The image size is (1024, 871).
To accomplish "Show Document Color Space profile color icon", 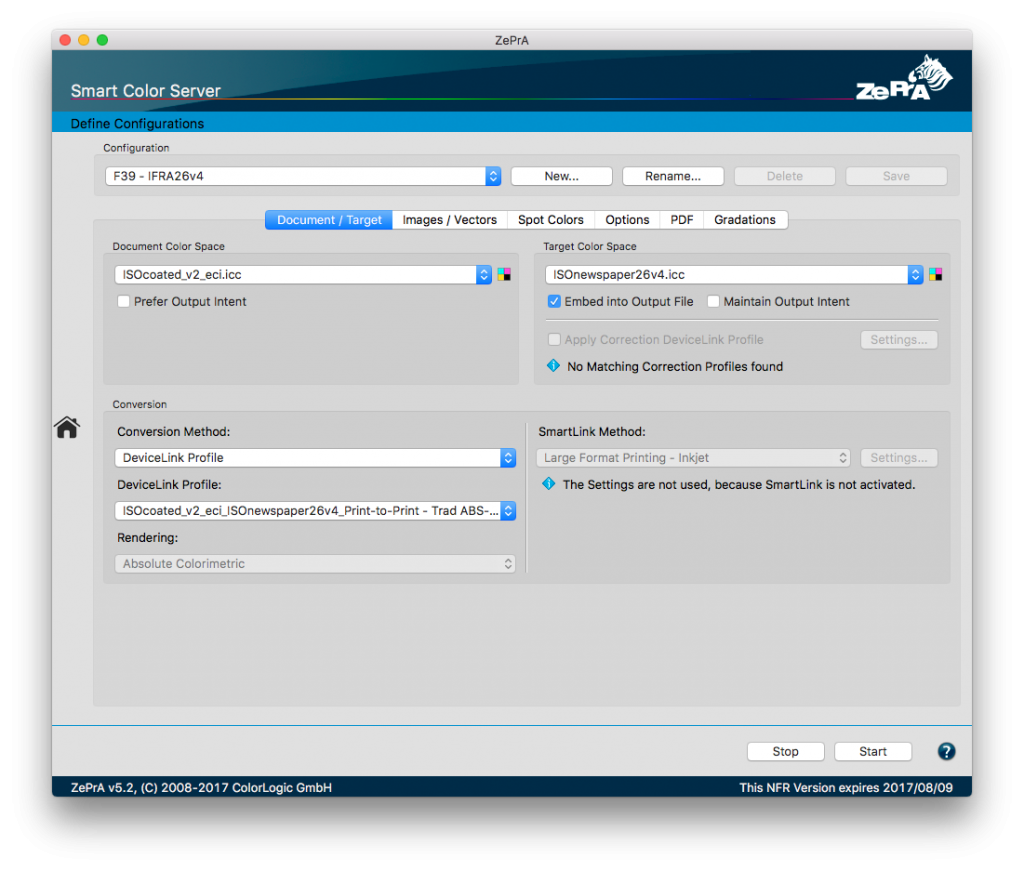I will coord(504,274).
